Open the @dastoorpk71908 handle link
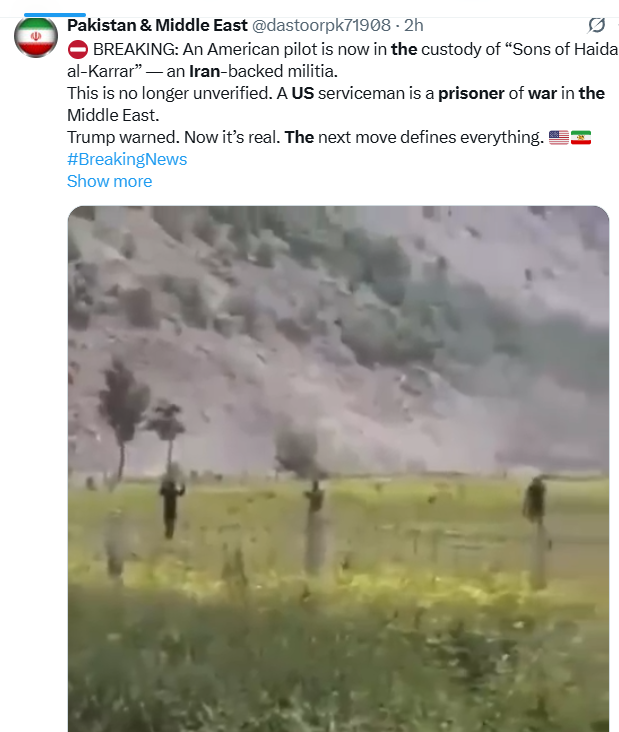Viewport: 619px width, 732px height. pyautogui.click(x=321, y=25)
